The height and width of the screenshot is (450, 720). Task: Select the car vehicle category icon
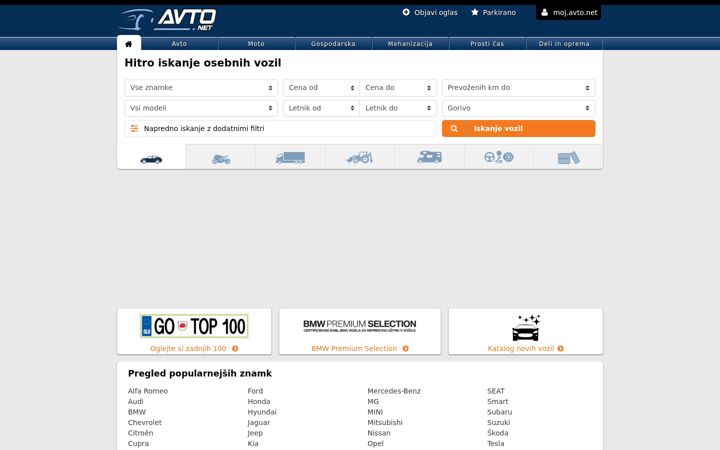(x=151, y=159)
